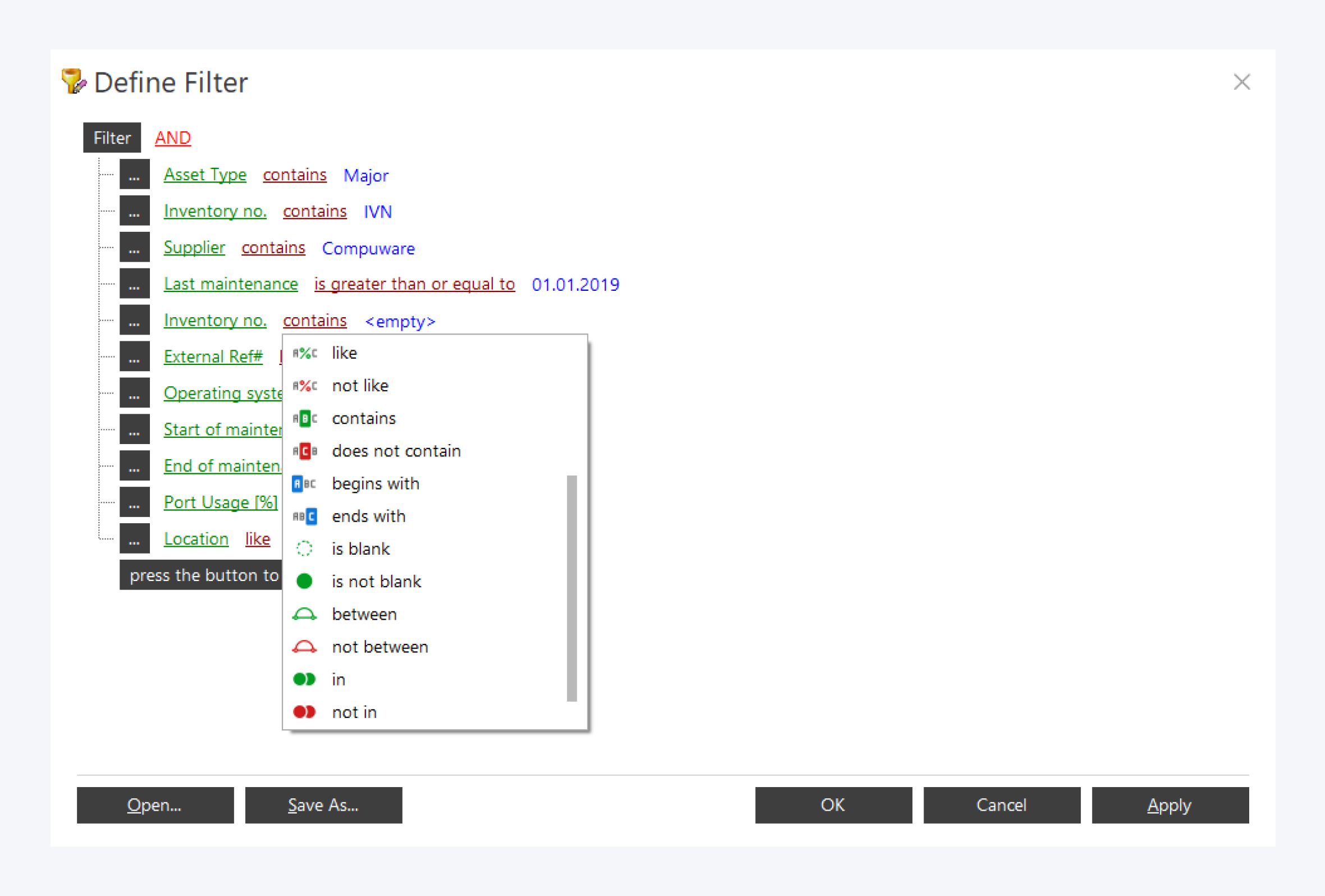
Task: Open operator dropdown for Last maintenance condition
Action: 414,284
